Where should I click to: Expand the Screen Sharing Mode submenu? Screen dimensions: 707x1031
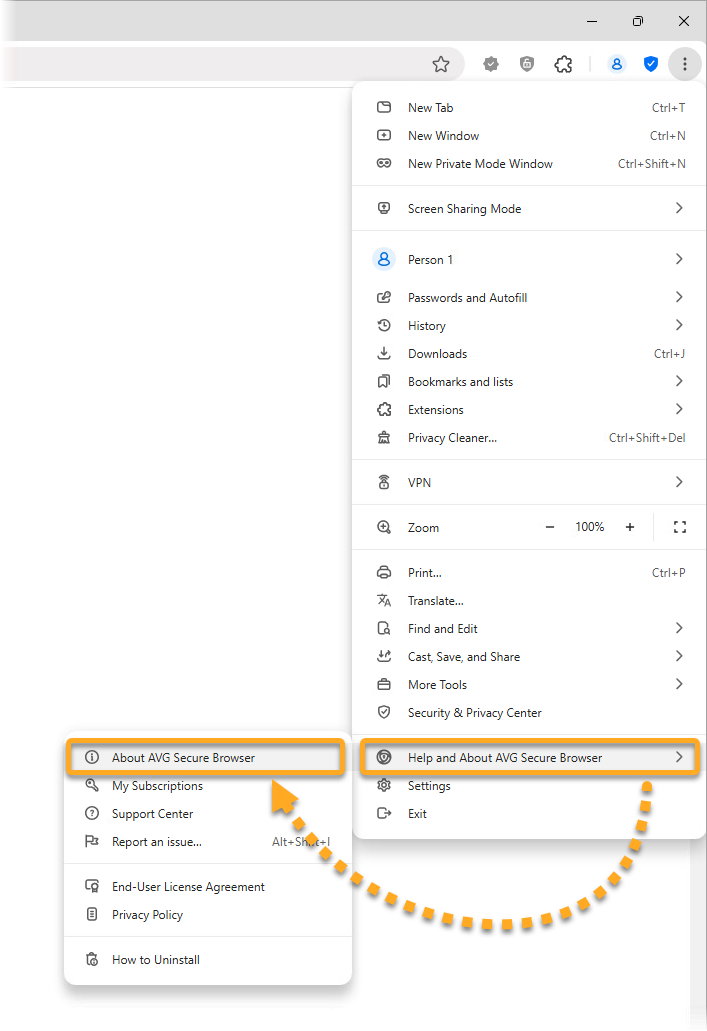pos(679,208)
